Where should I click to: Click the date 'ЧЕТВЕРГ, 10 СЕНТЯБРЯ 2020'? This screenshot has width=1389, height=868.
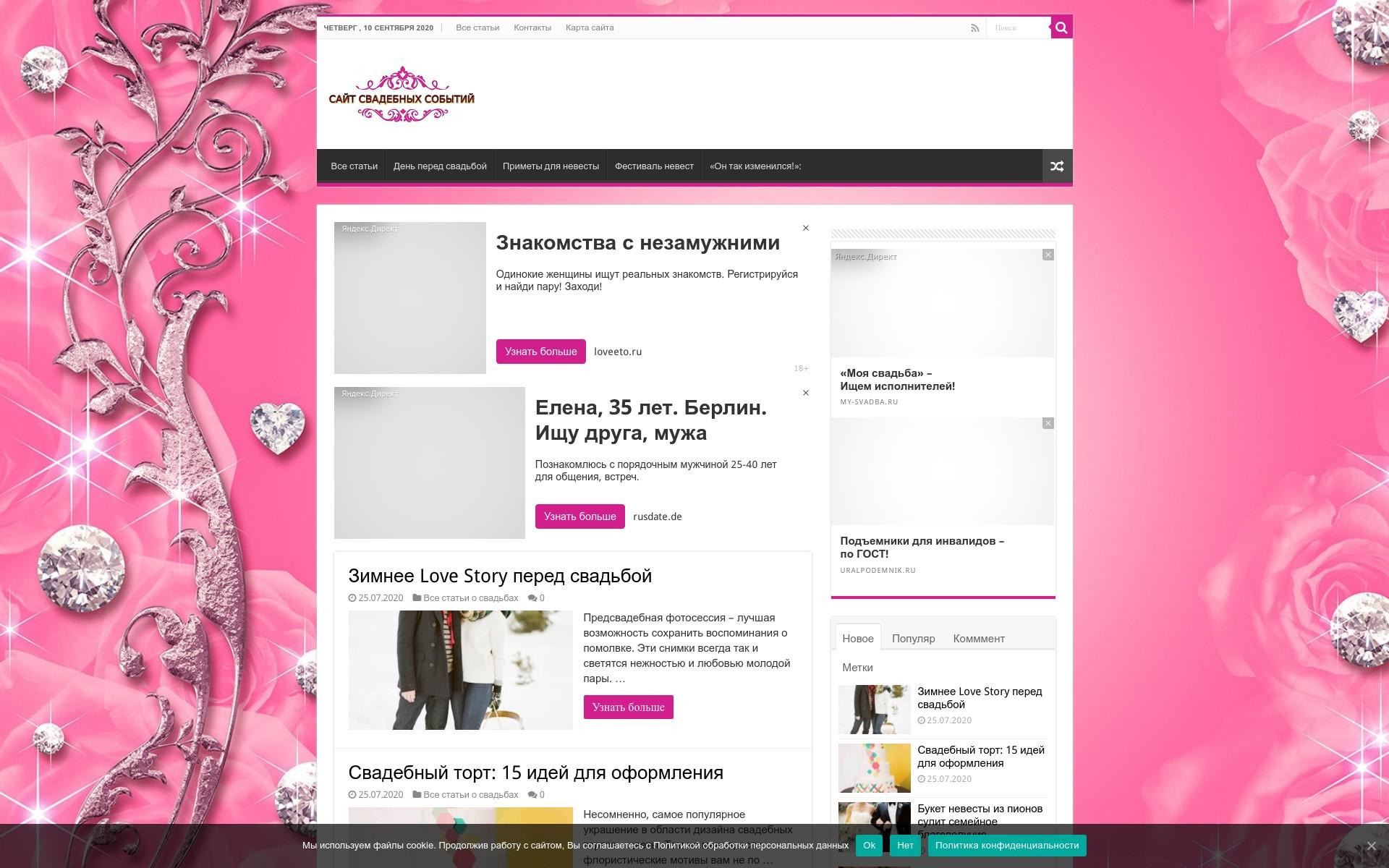tap(378, 28)
